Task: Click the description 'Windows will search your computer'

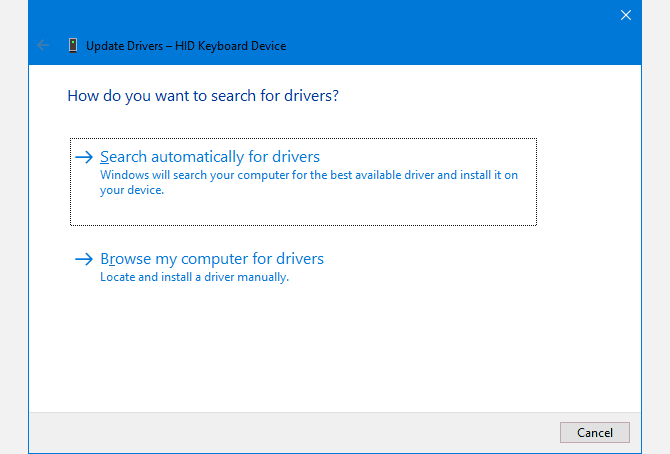Action: [309, 183]
